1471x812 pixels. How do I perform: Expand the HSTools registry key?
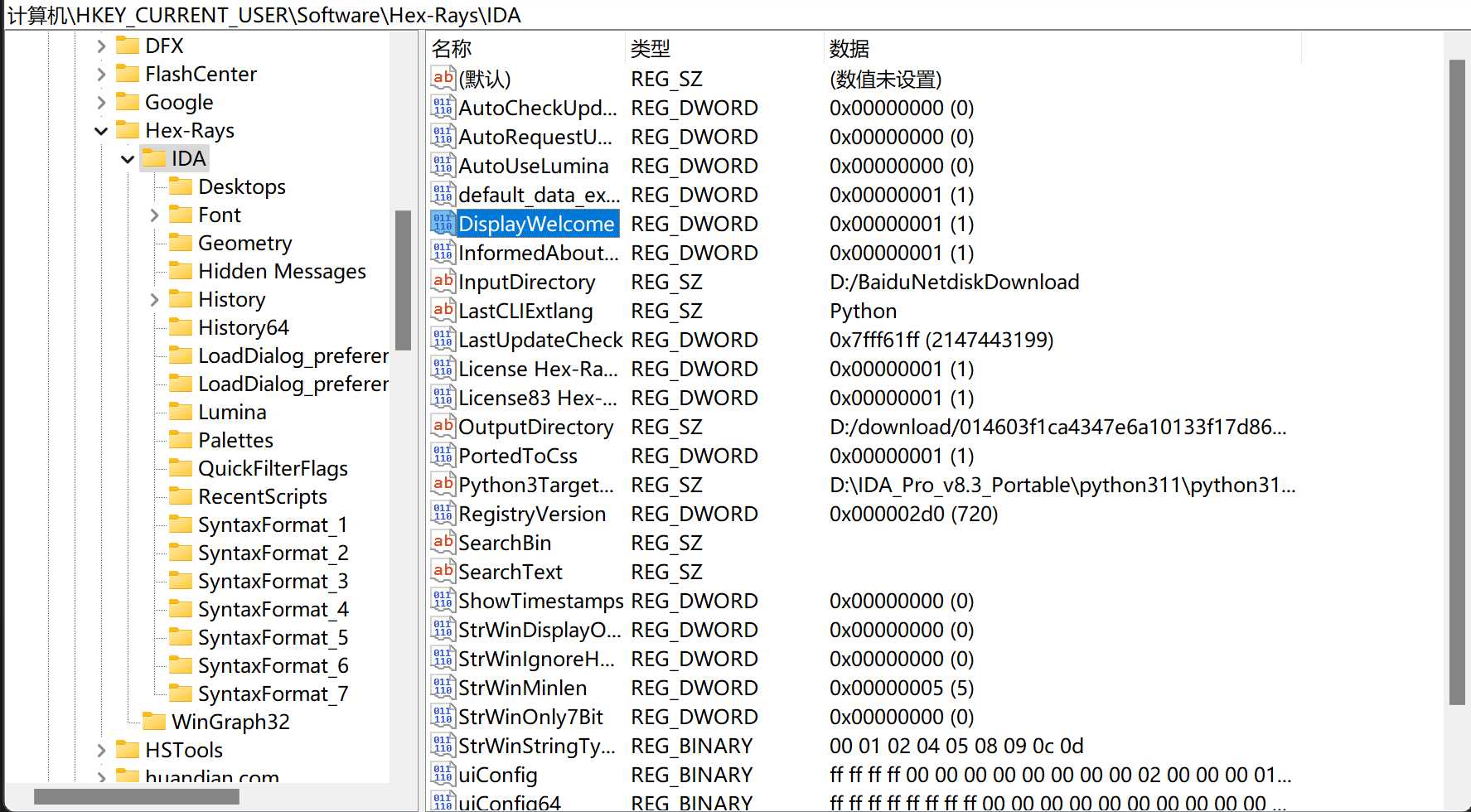[x=101, y=750]
